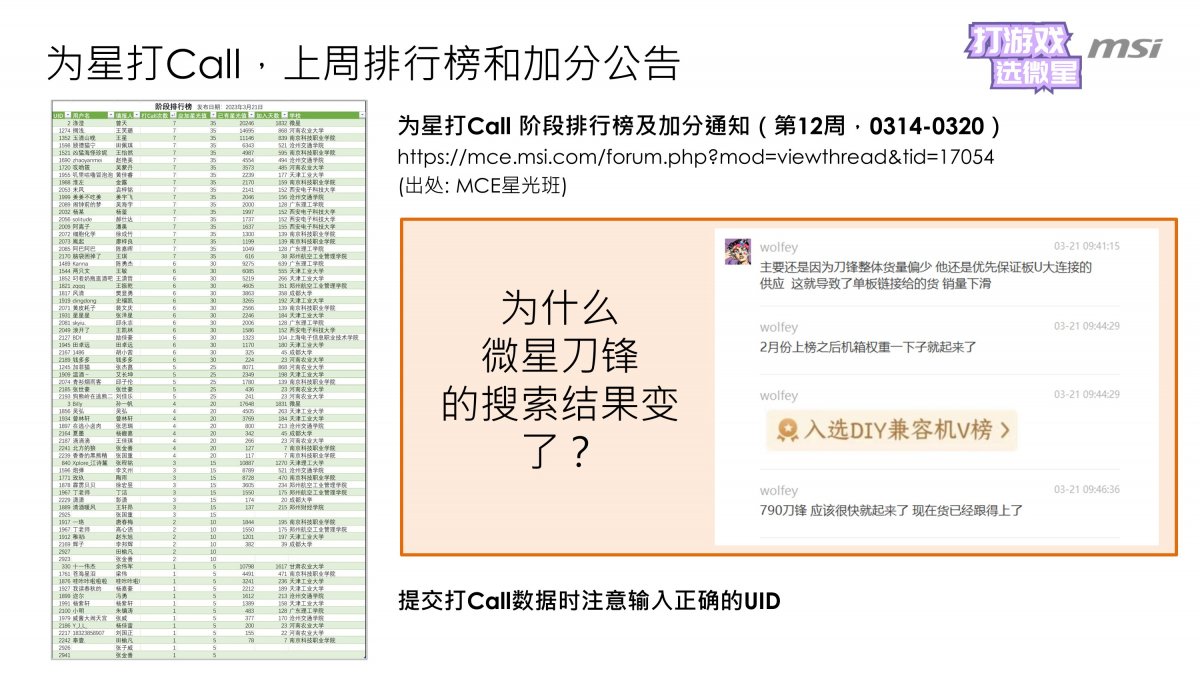The height and width of the screenshot is (675, 1200).
Task: Open the 用户名 column filter dropdown
Action: 113,116
